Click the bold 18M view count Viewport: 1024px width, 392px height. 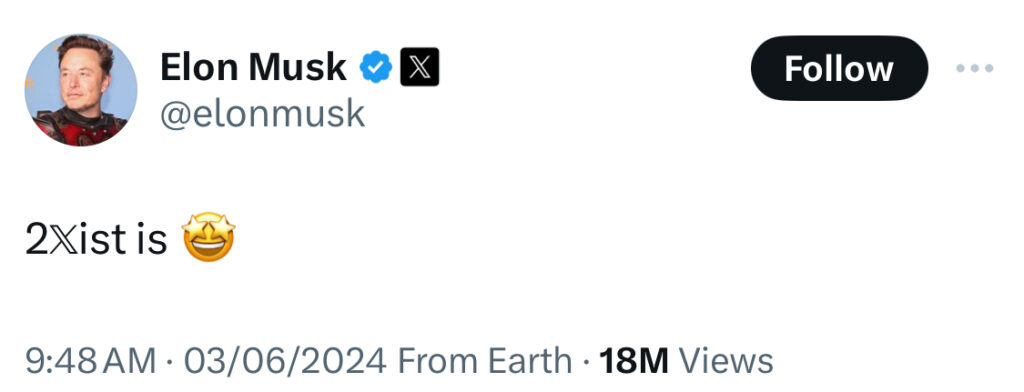(x=633, y=361)
